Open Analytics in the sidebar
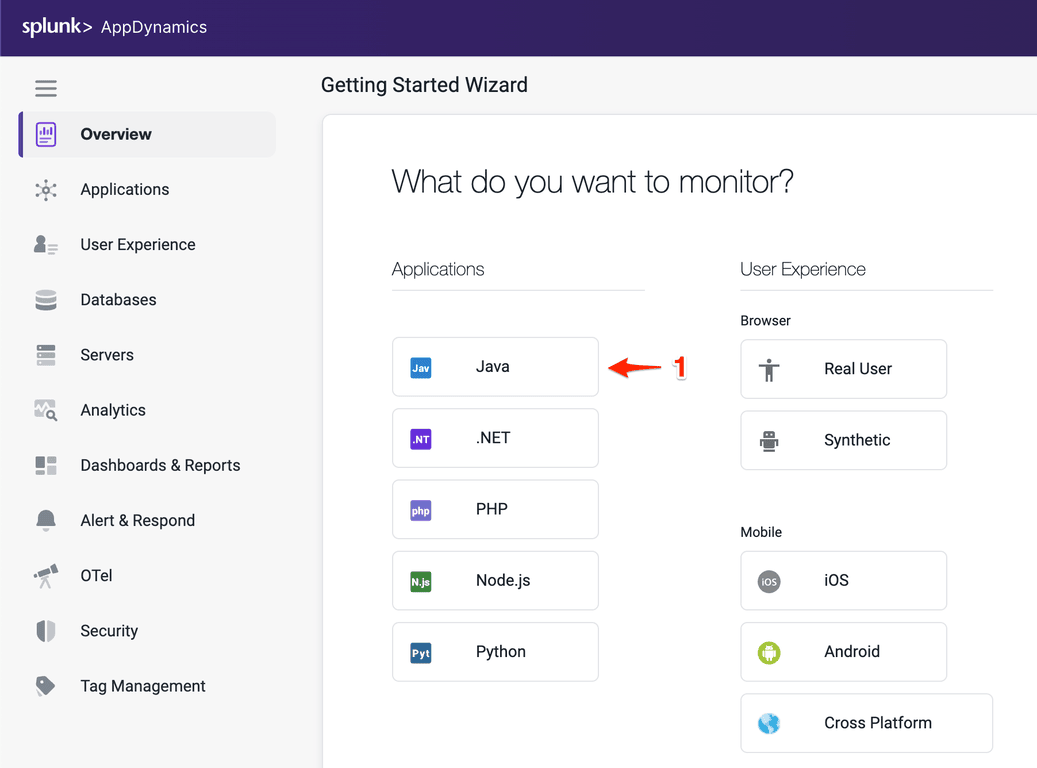This screenshot has height=768, width=1037. 113,410
